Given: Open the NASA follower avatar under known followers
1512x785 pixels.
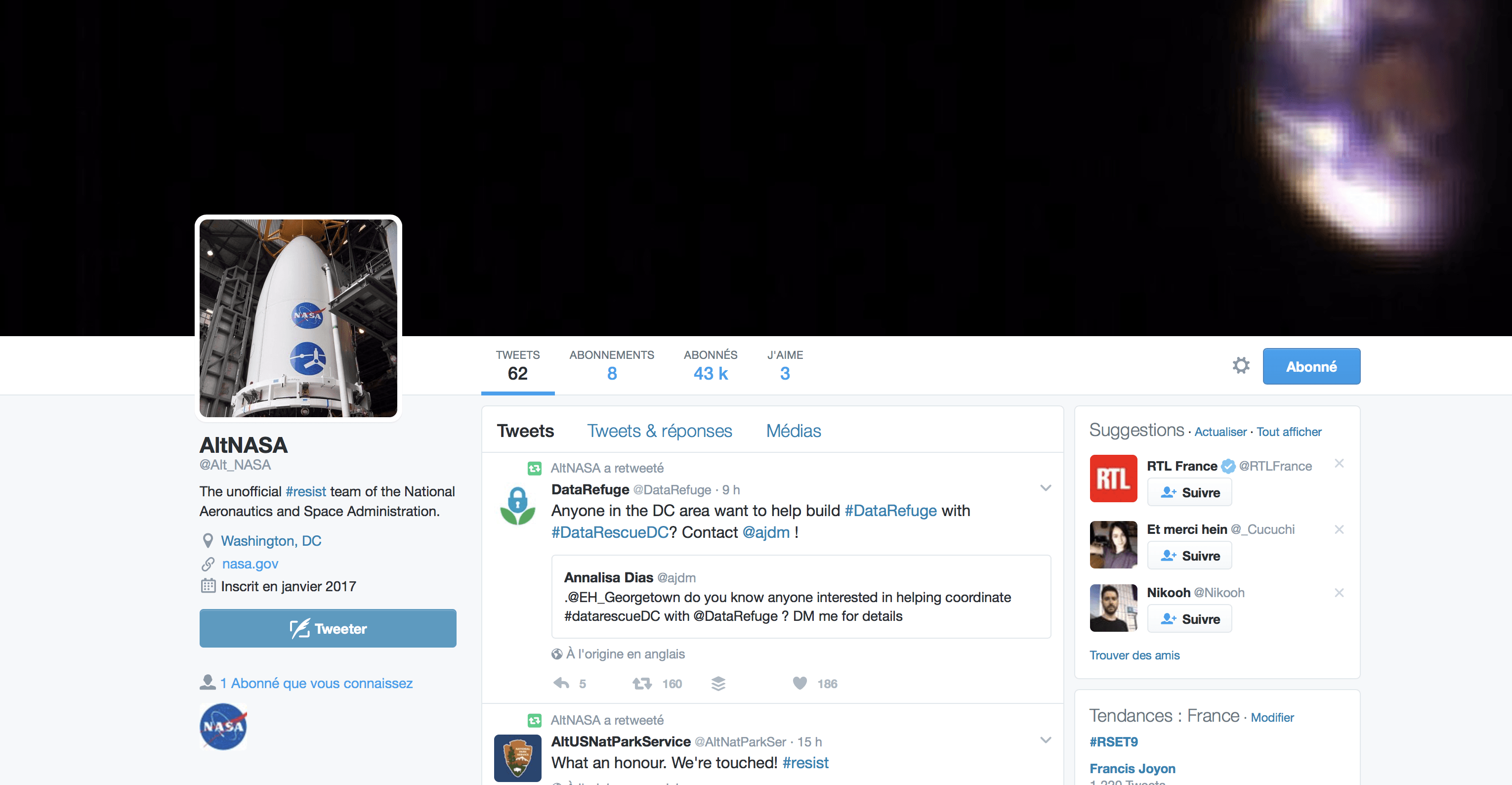Looking at the screenshot, I should point(223,726).
